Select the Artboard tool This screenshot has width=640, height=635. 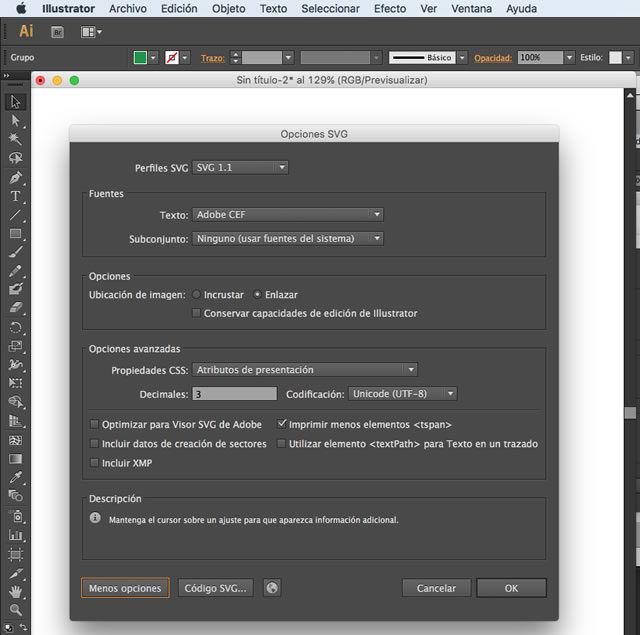click(16, 555)
